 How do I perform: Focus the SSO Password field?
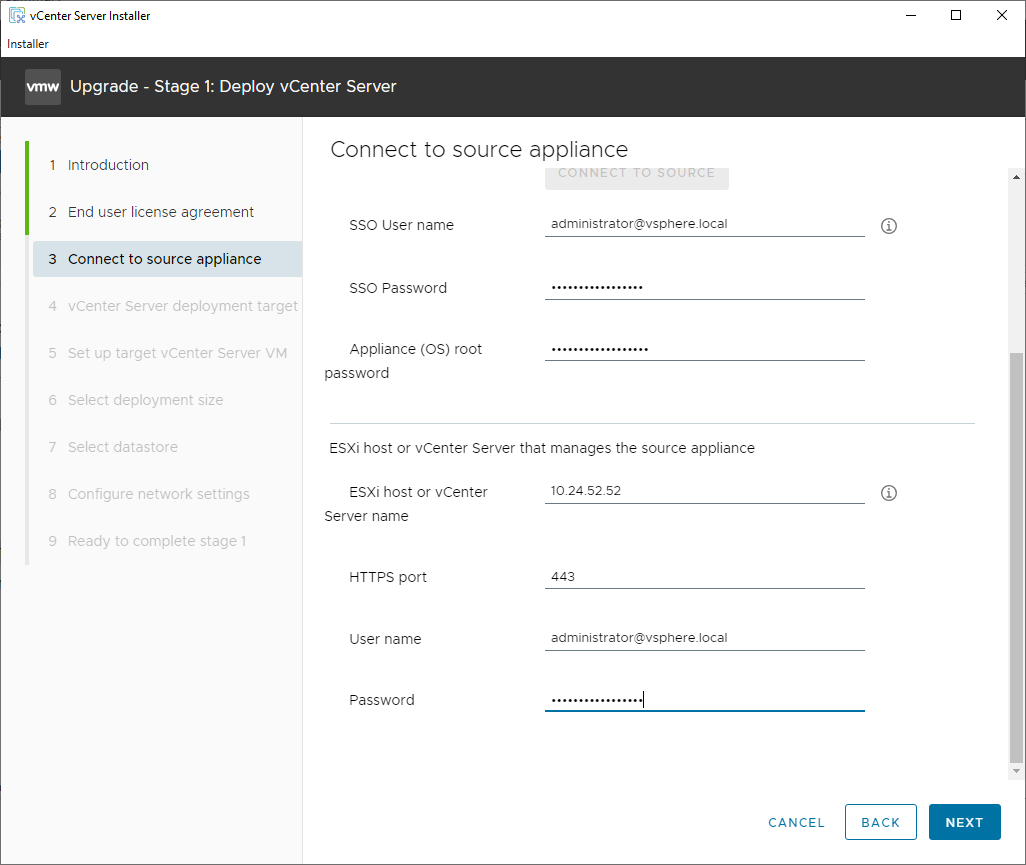click(704, 287)
